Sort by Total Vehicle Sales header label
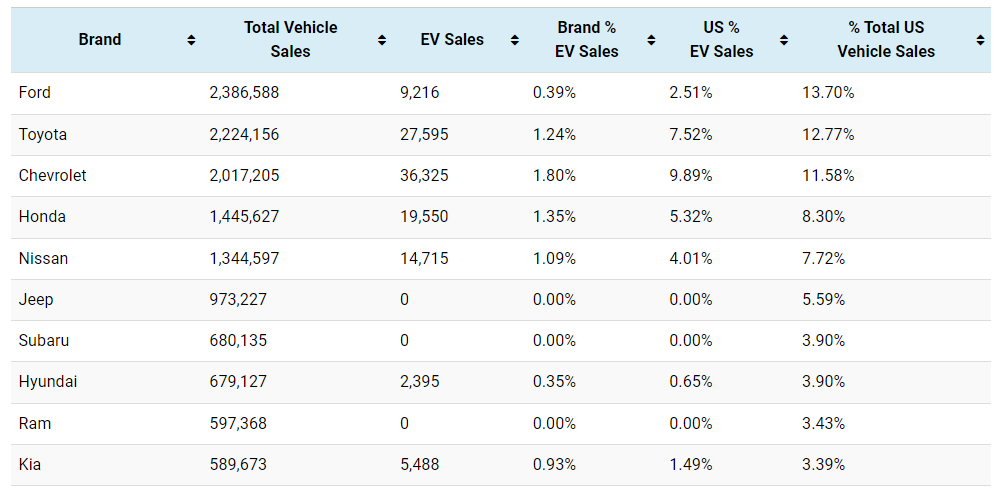Viewport: 1004px width, 491px height. (290, 40)
